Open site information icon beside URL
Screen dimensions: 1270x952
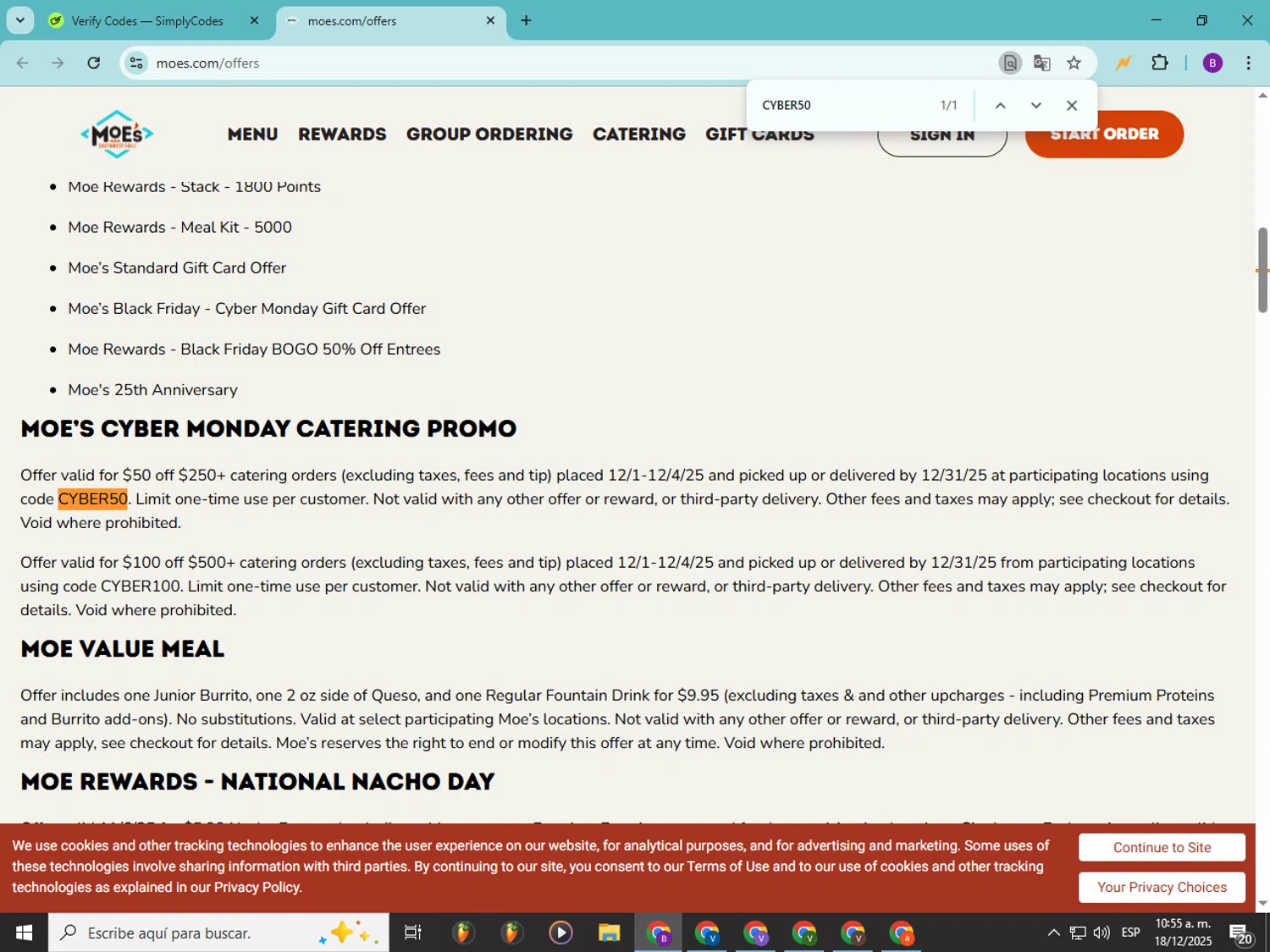point(136,63)
